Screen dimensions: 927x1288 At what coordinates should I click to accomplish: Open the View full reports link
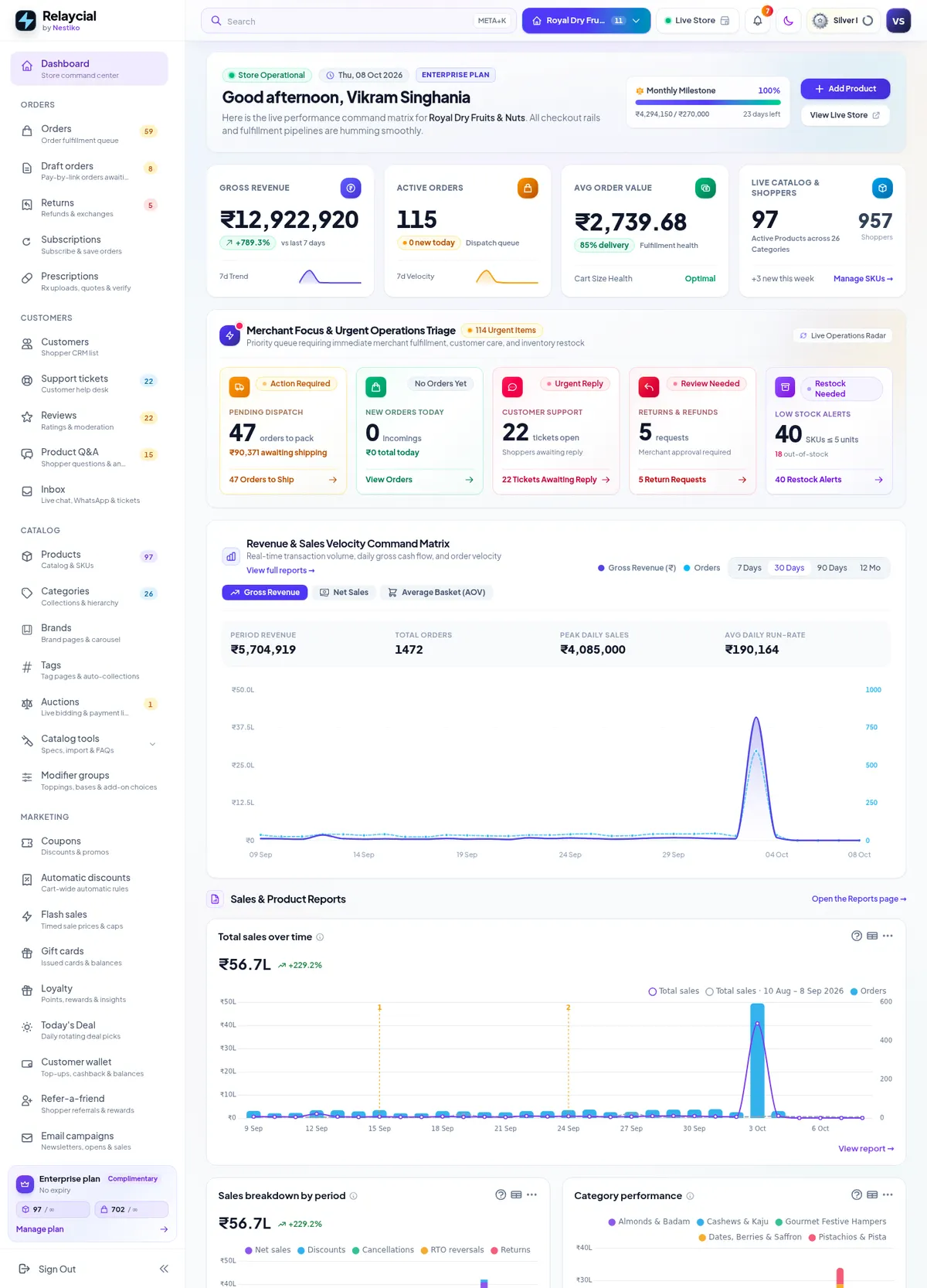click(x=280, y=571)
